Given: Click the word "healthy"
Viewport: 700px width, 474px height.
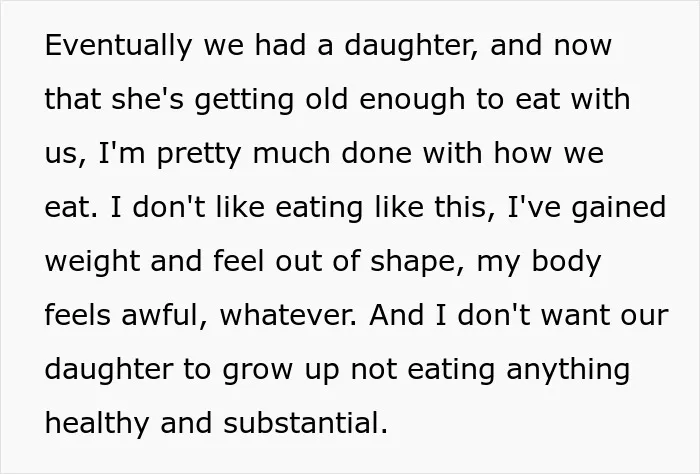Looking at the screenshot, I should point(97,424).
